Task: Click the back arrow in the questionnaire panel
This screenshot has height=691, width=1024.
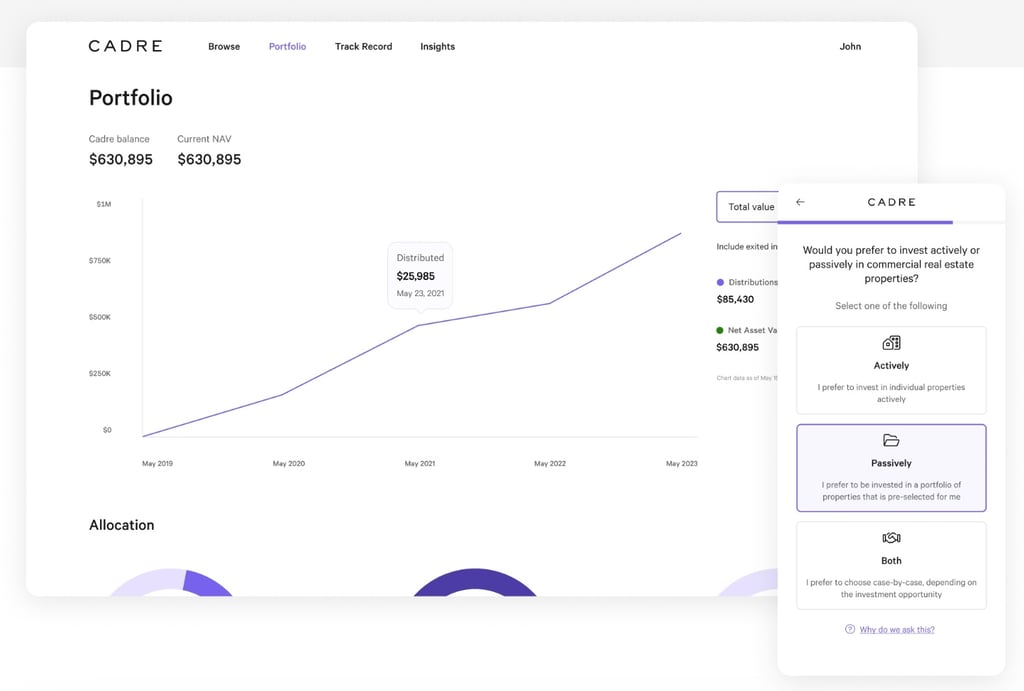Action: pos(800,202)
